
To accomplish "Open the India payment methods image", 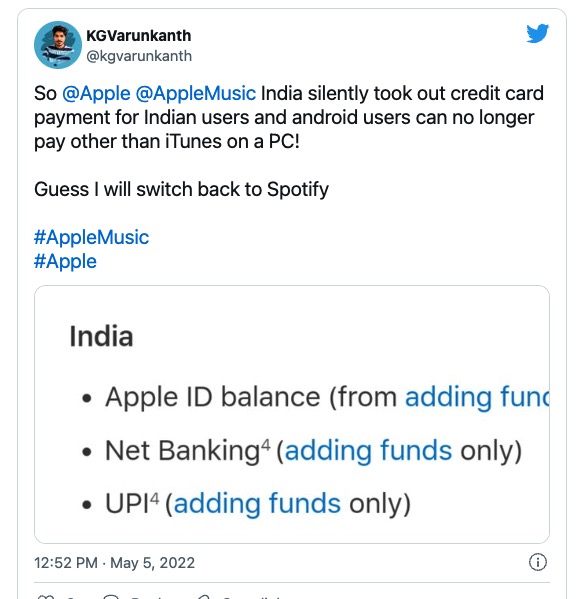I will [x=292, y=414].
